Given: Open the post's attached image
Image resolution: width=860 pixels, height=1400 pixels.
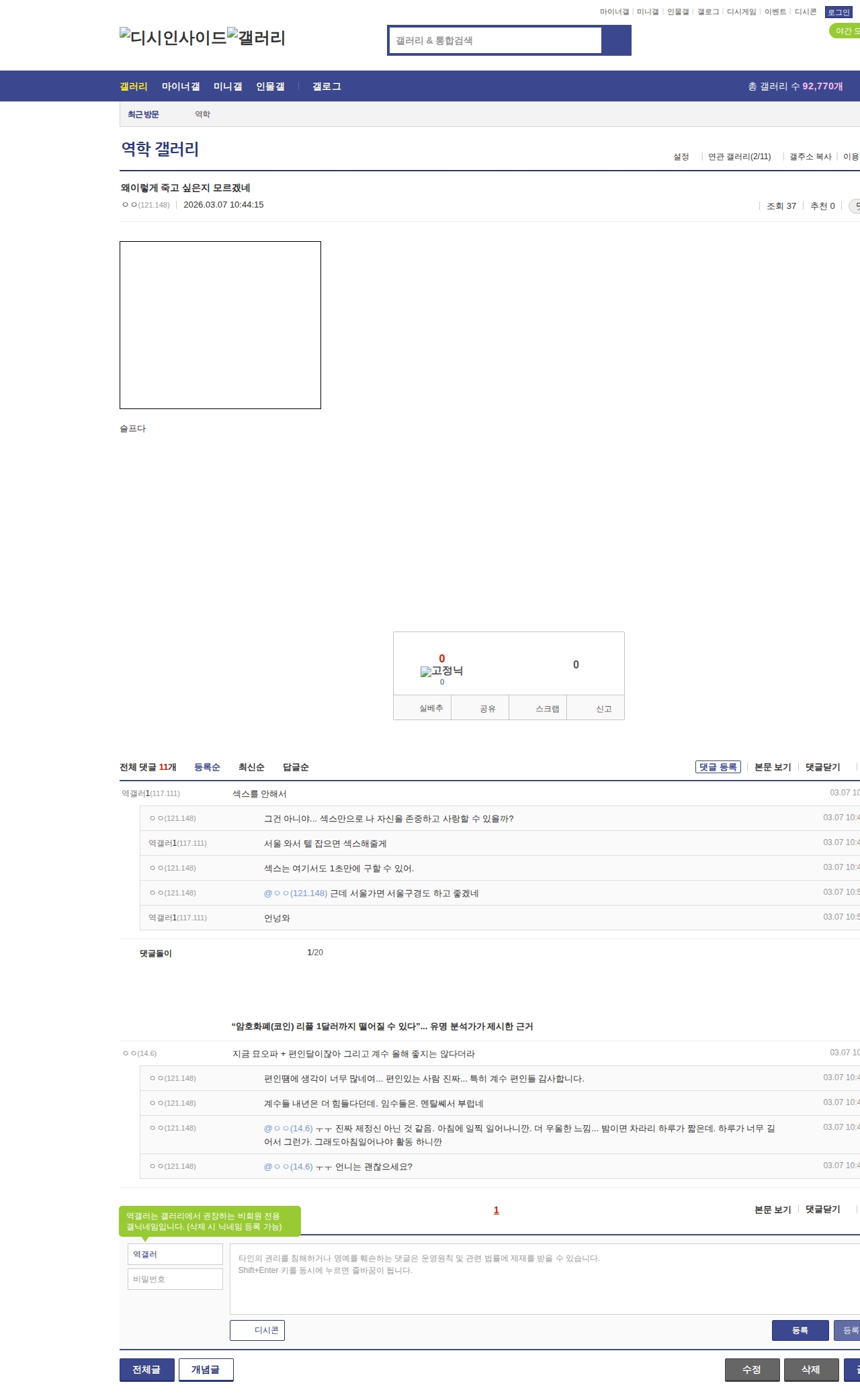Looking at the screenshot, I should pos(220,325).
